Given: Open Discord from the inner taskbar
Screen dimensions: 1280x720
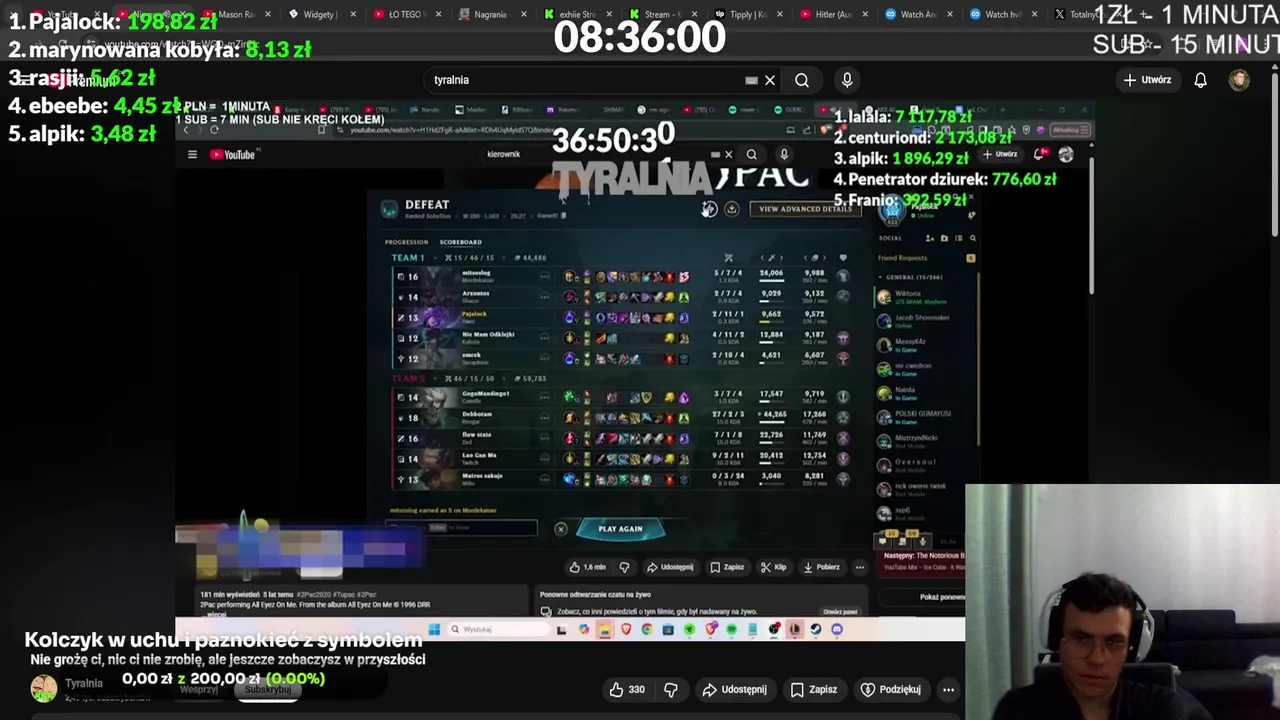Looking at the screenshot, I should pos(837,629).
